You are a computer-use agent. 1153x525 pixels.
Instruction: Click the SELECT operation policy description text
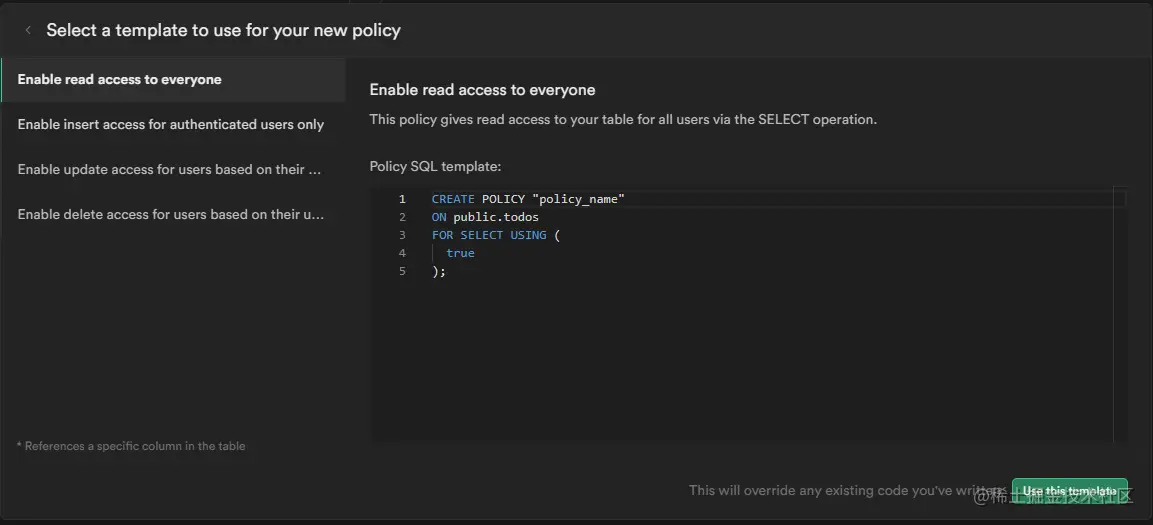pos(622,119)
